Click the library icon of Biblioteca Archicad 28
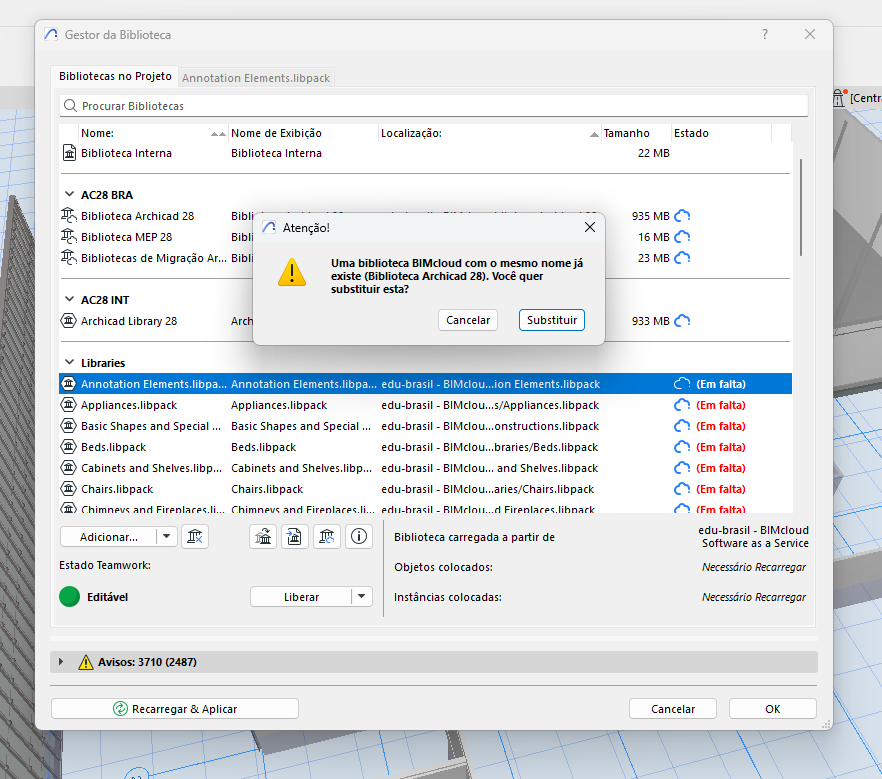 tap(69, 215)
